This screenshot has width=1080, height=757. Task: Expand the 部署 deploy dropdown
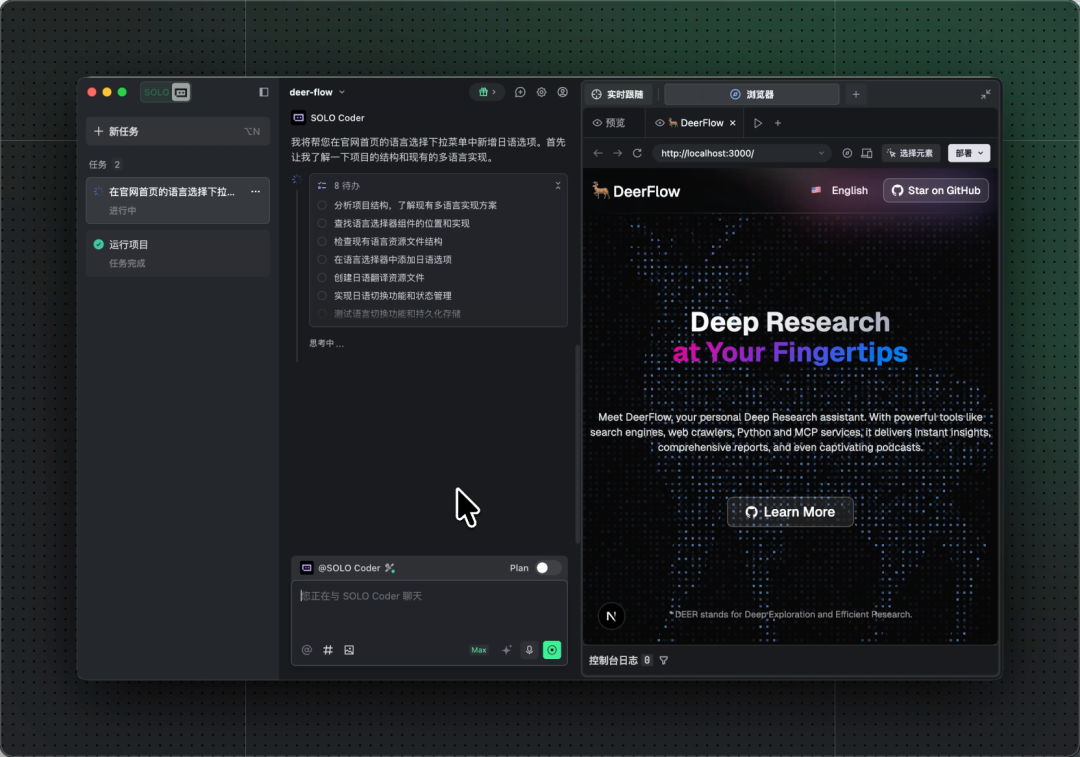pyautogui.click(x=969, y=153)
